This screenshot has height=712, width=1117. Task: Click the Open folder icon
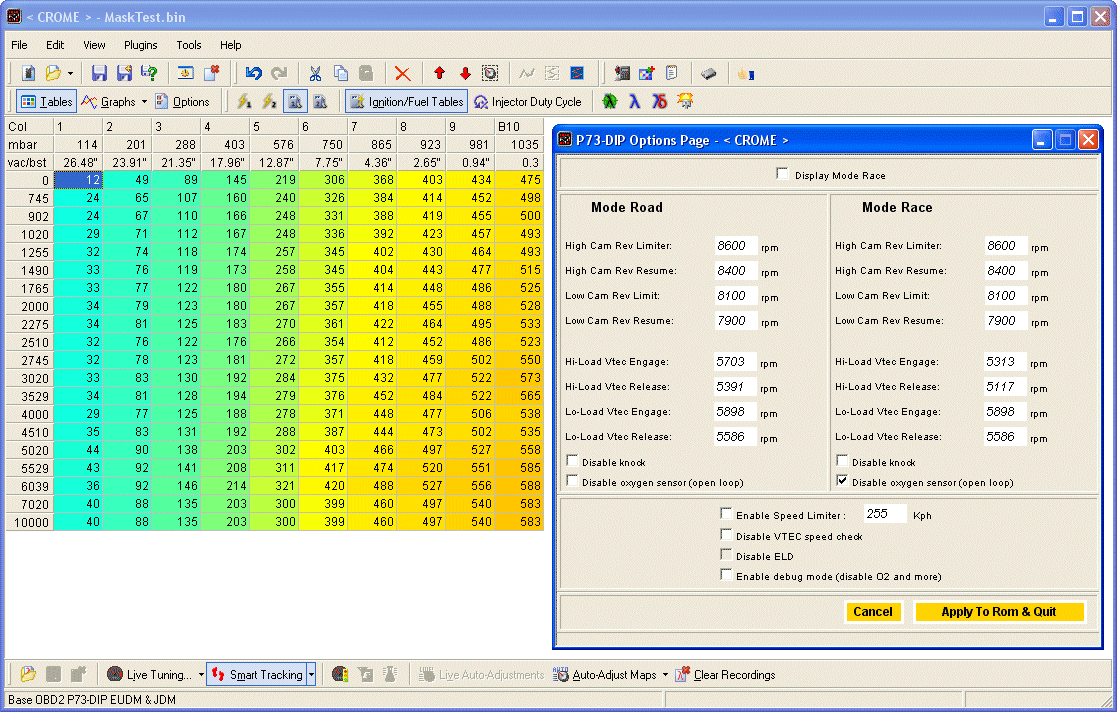click(x=53, y=73)
